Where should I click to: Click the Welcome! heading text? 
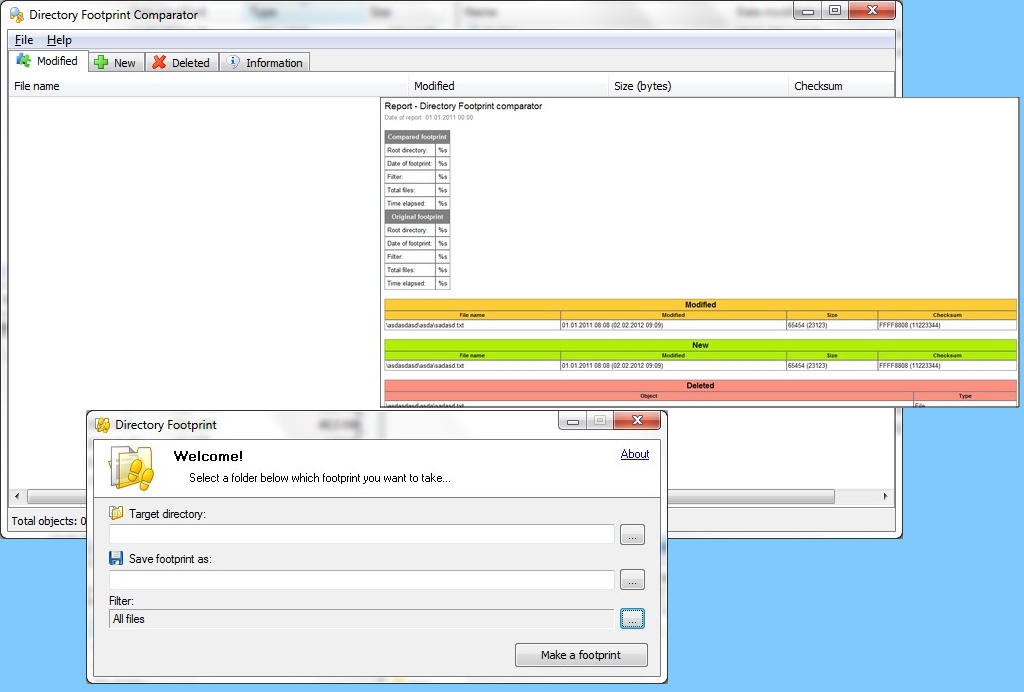(208, 456)
